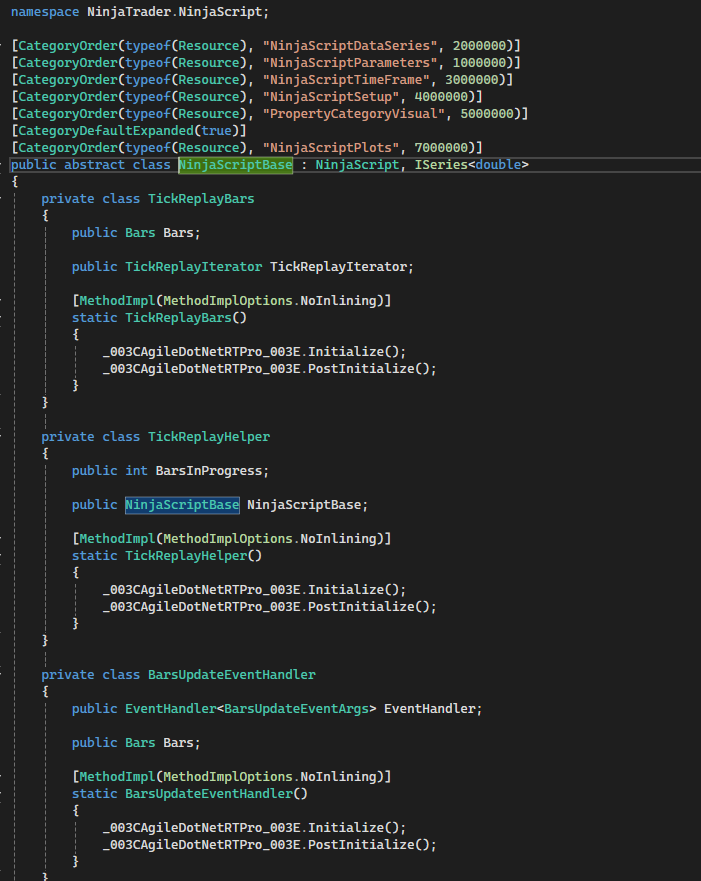Click Resource on the NinjaScriptPlots line

209,148
